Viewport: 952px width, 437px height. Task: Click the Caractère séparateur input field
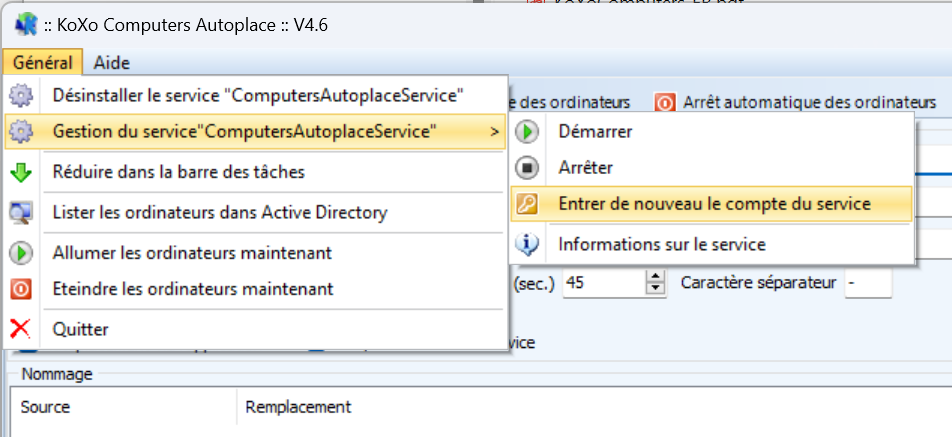click(868, 283)
